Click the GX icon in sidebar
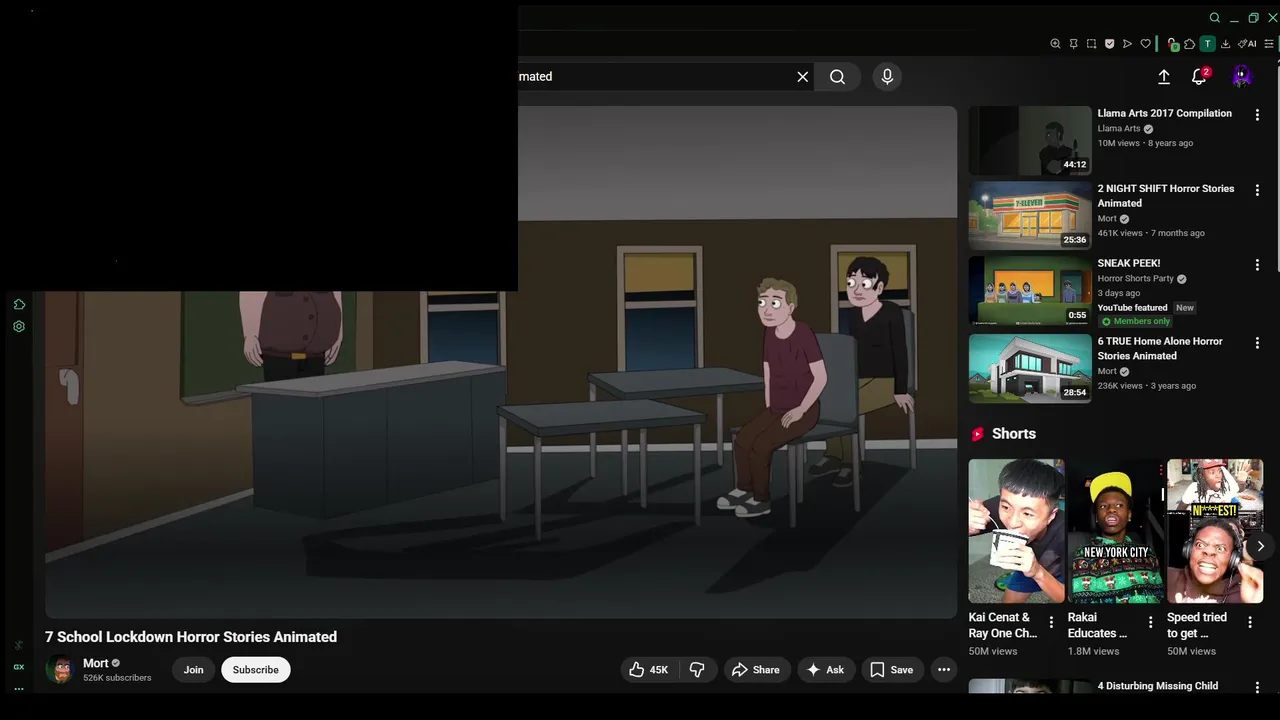Viewport: 1280px width, 720px height. click(x=19, y=667)
